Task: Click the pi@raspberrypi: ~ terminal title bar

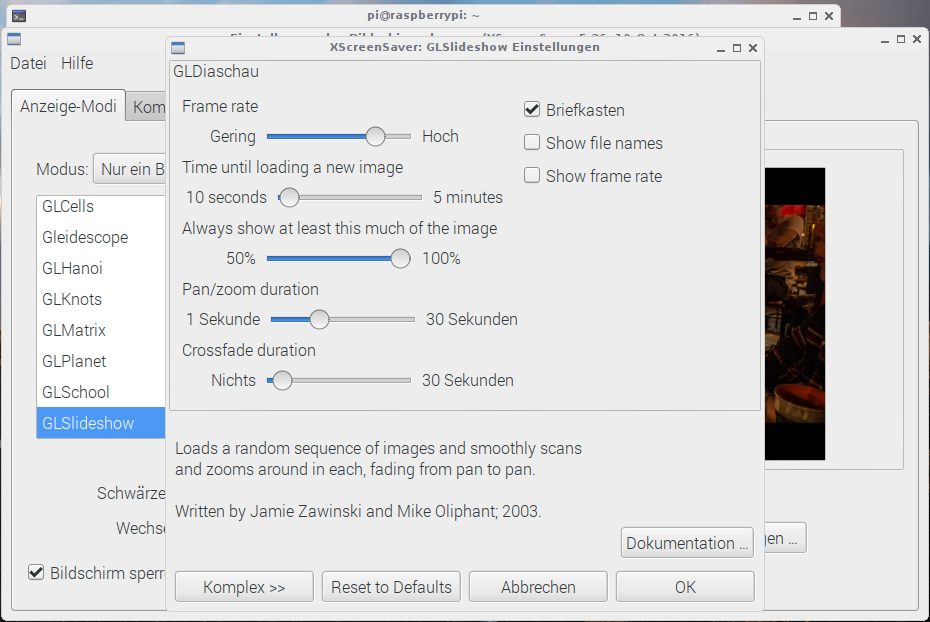Action: (x=423, y=15)
